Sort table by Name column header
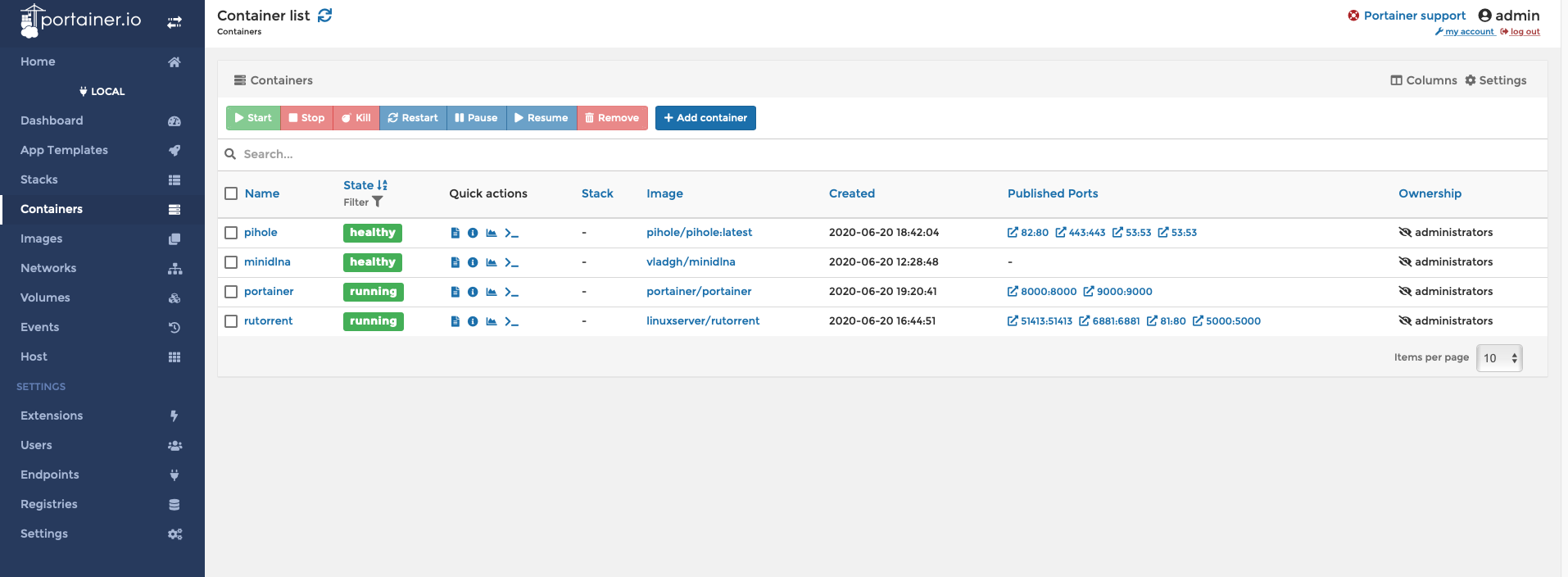This screenshot has height=577, width=1568. (x=262, y=193)
